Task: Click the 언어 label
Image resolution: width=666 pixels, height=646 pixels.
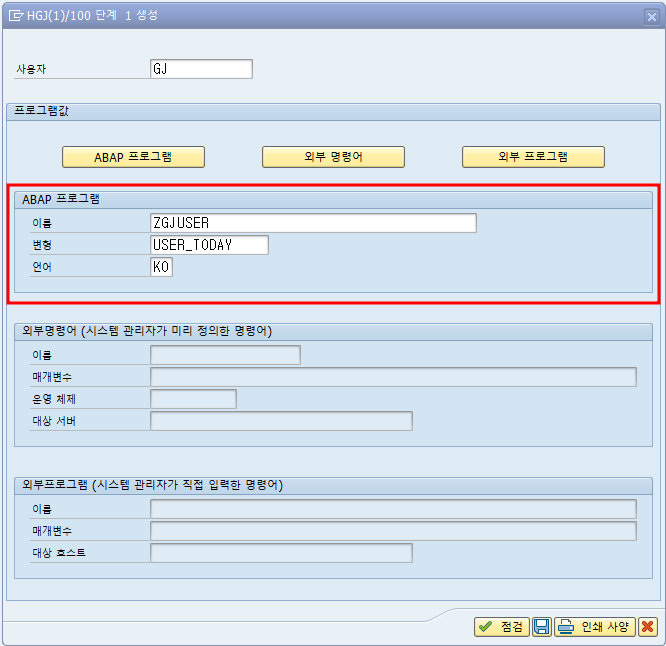Action: tap(42, 267)
